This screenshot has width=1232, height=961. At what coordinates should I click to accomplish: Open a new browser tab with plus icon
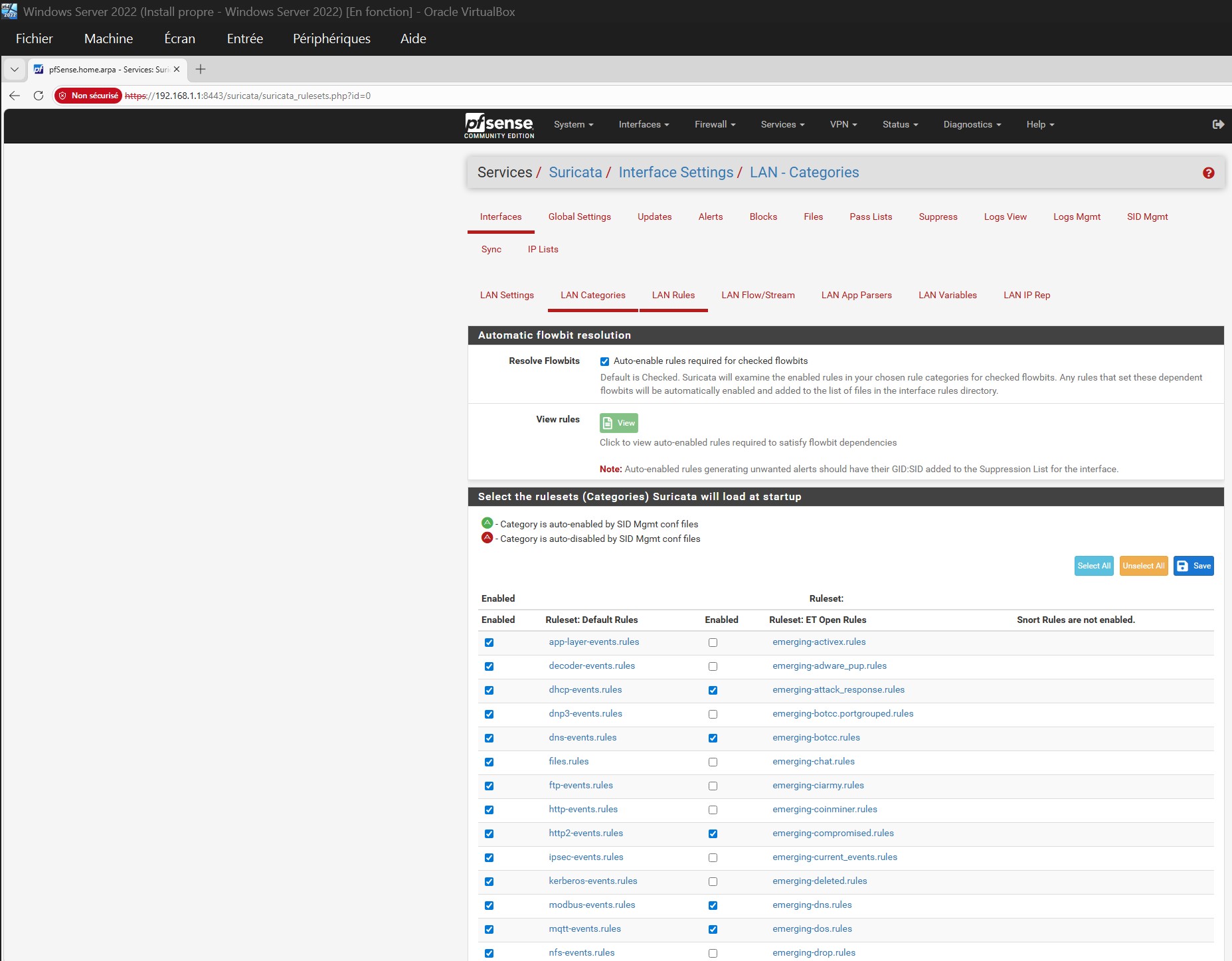(201, 69)
